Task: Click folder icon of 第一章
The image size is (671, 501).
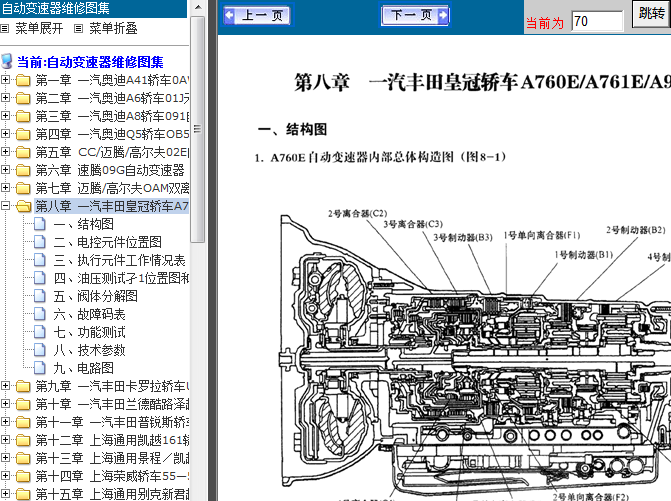Action: [23, 80]
